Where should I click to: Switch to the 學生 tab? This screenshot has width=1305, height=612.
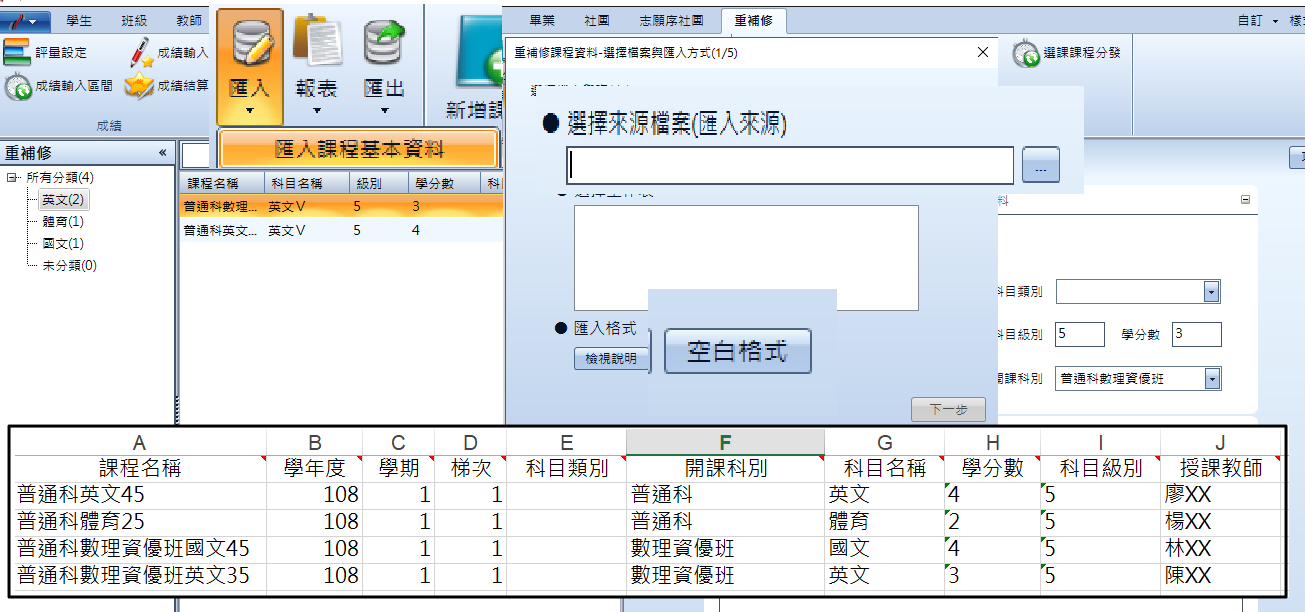[x=80, y=20]
